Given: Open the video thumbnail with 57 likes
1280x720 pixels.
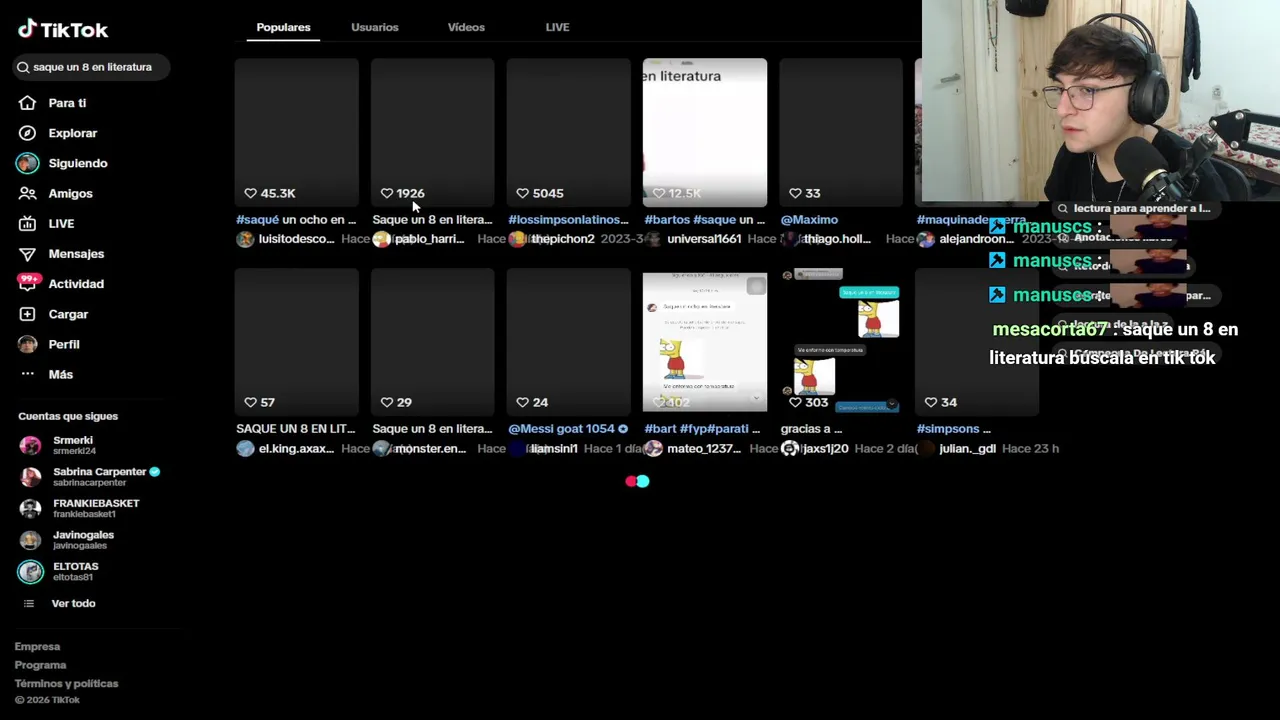Looking at the screenshot, I should pyautogui.click(x=297, y=341).
